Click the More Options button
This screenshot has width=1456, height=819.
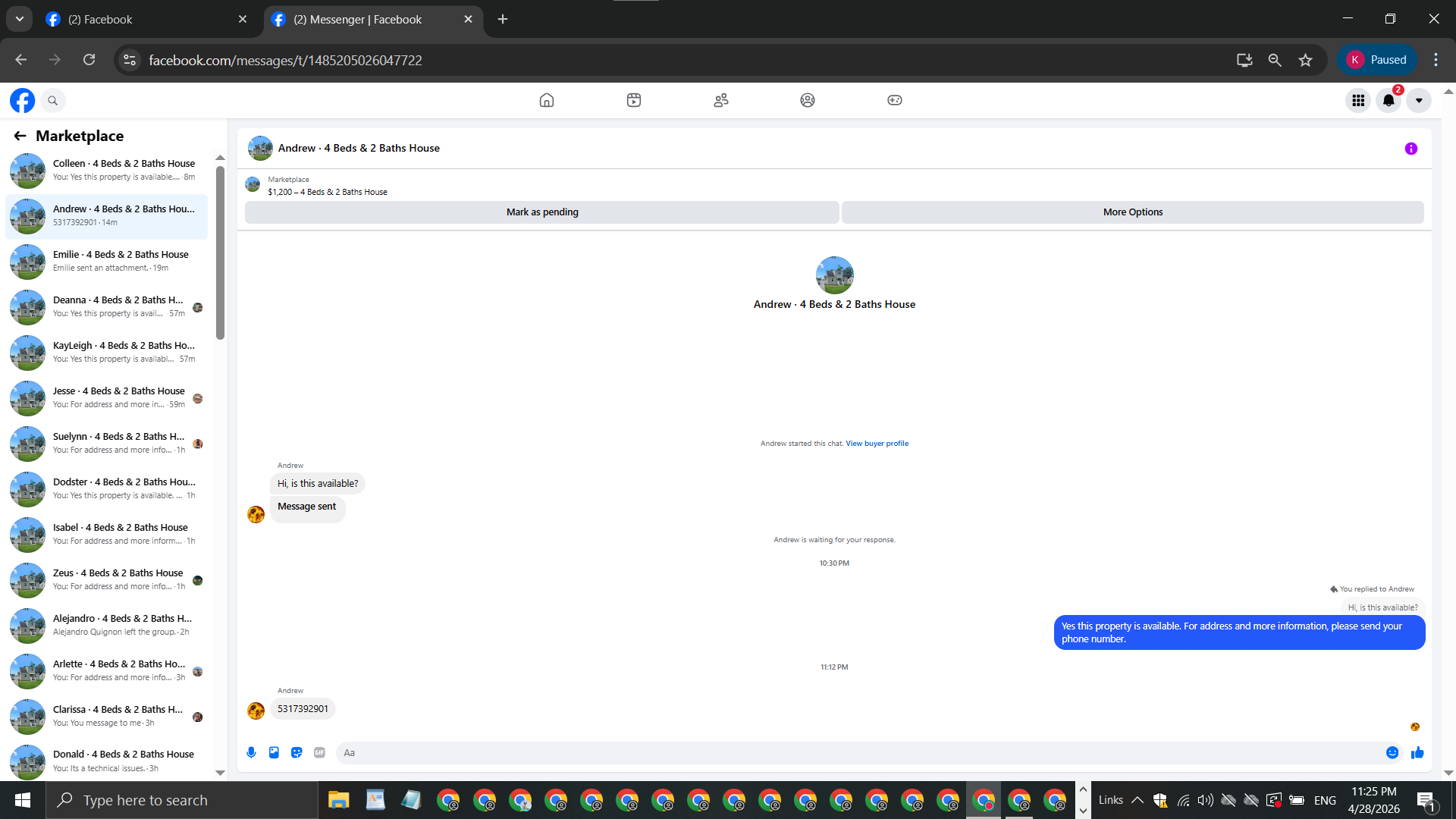click(1132, 212)
